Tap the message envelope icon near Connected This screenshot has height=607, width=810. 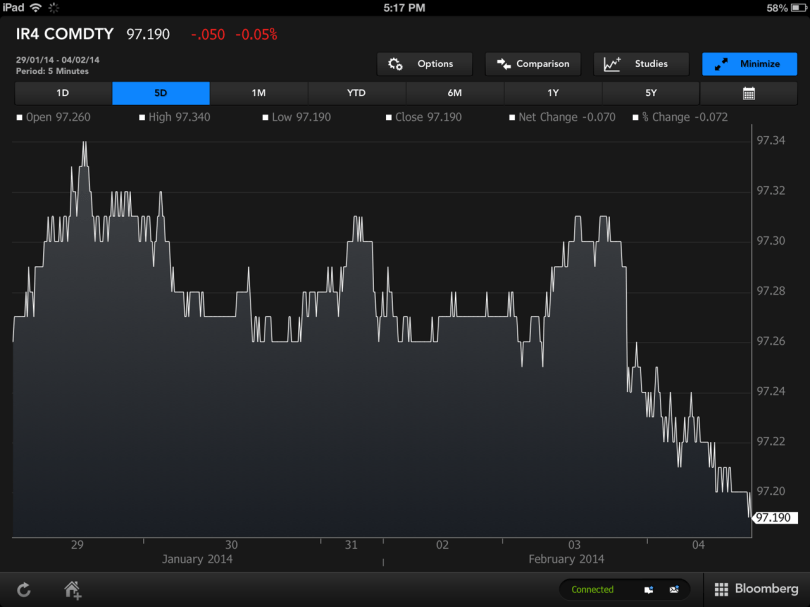point(674,589)
